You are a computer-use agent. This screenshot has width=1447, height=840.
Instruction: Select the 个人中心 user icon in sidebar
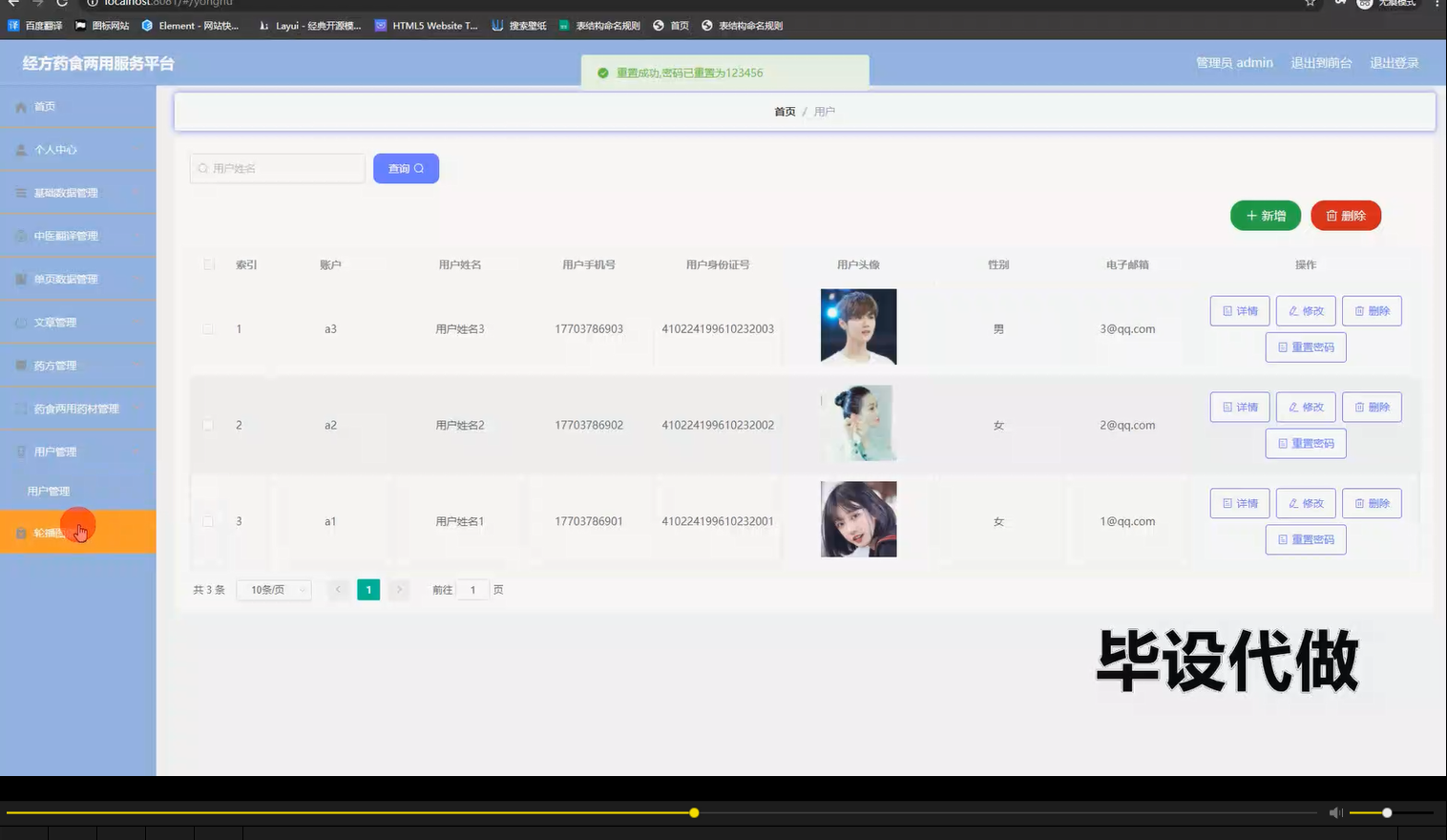(19, 149)
